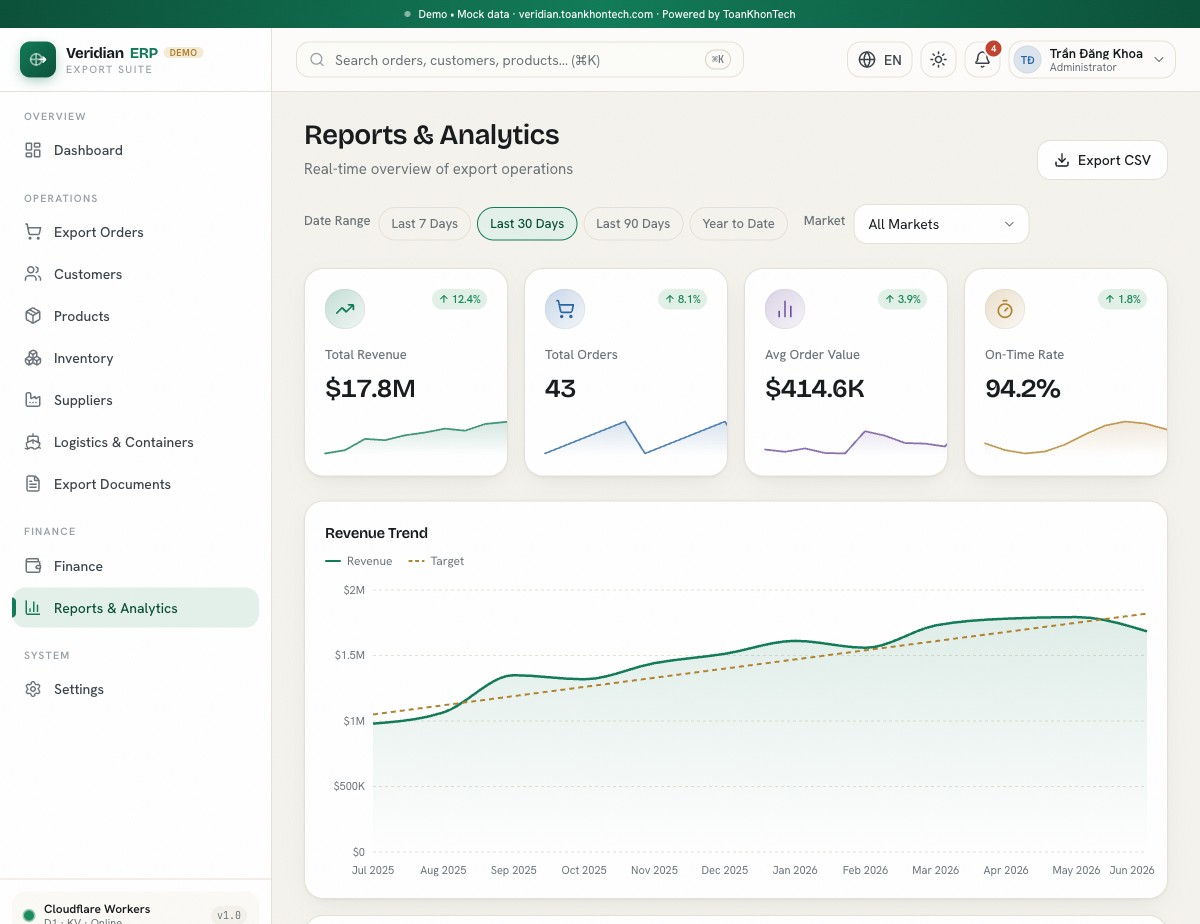Click the Total Revenue trend icon
This screenshot has width=1200, height=924.
[x=345, y=309]
